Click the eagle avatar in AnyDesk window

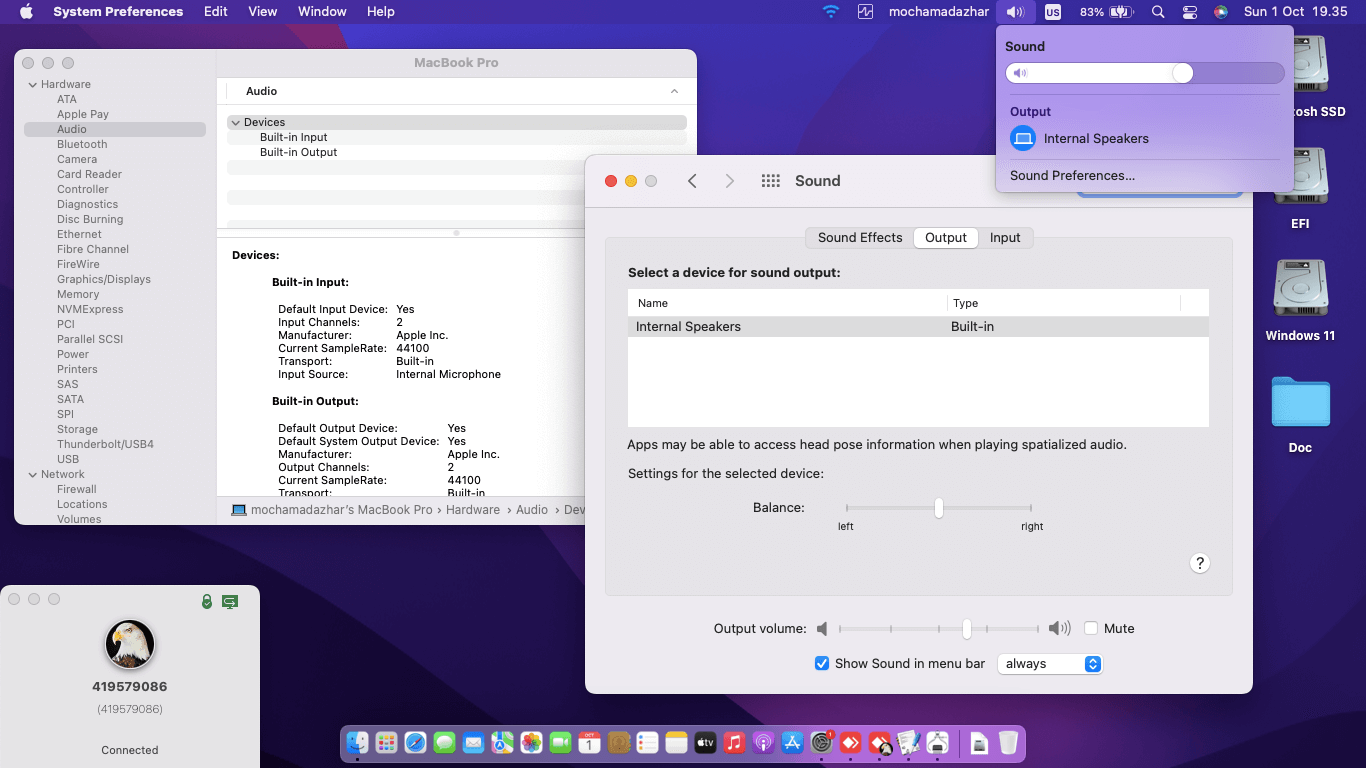pos(130,644)
